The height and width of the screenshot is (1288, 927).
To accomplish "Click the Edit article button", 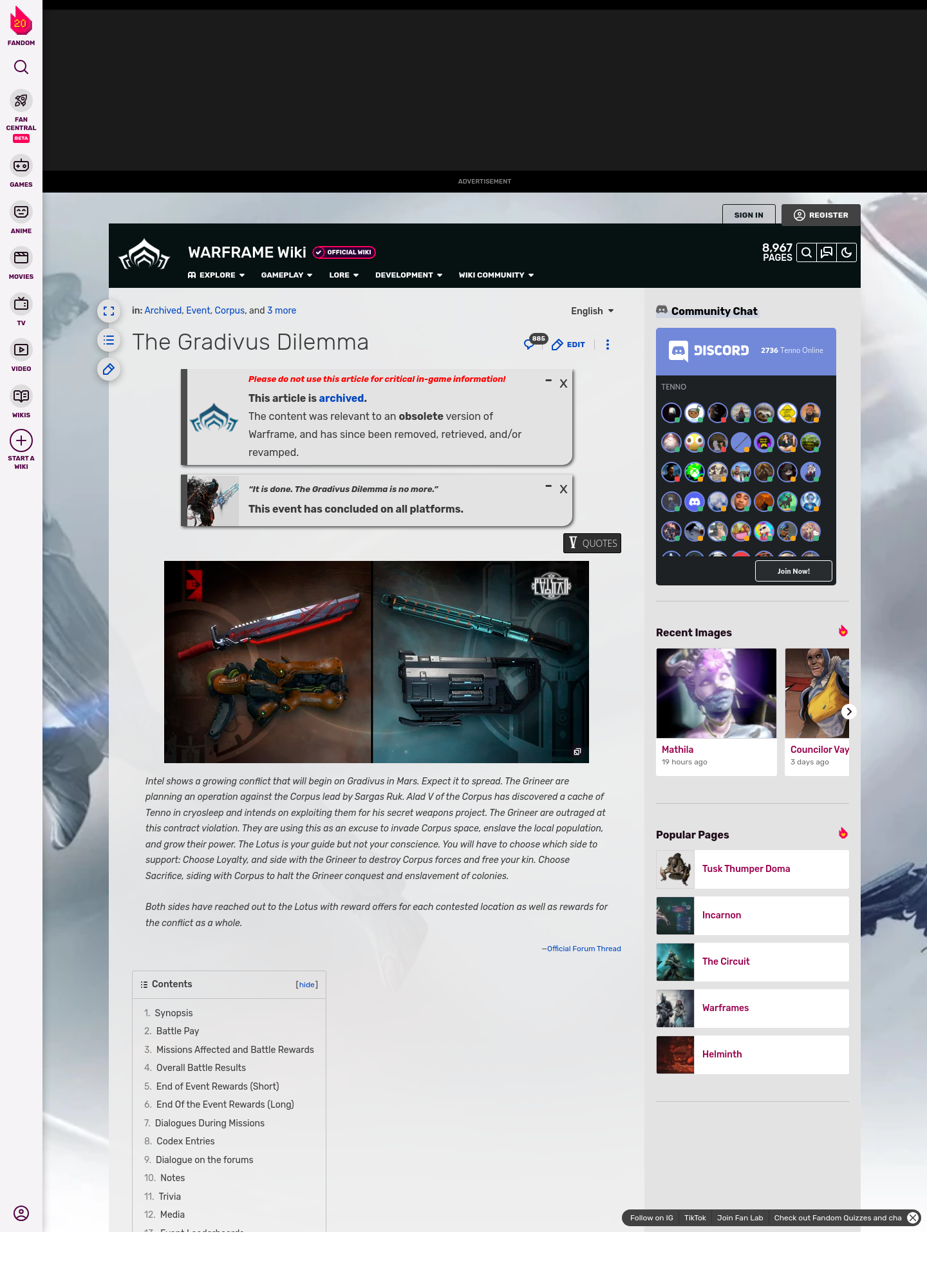I will pyautogui.click(x=568, y=345).
